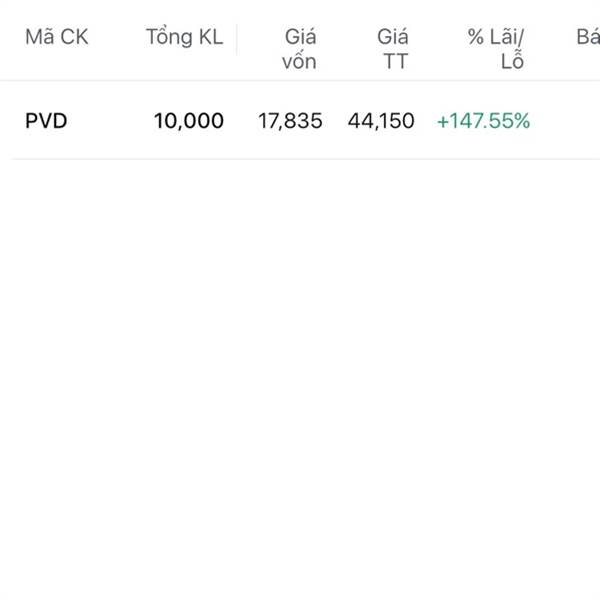Viewport: 600px width, 600px height.
Task: Click the green +147.55% profit value
Action: pyautogui.click(x=484, y=122)
